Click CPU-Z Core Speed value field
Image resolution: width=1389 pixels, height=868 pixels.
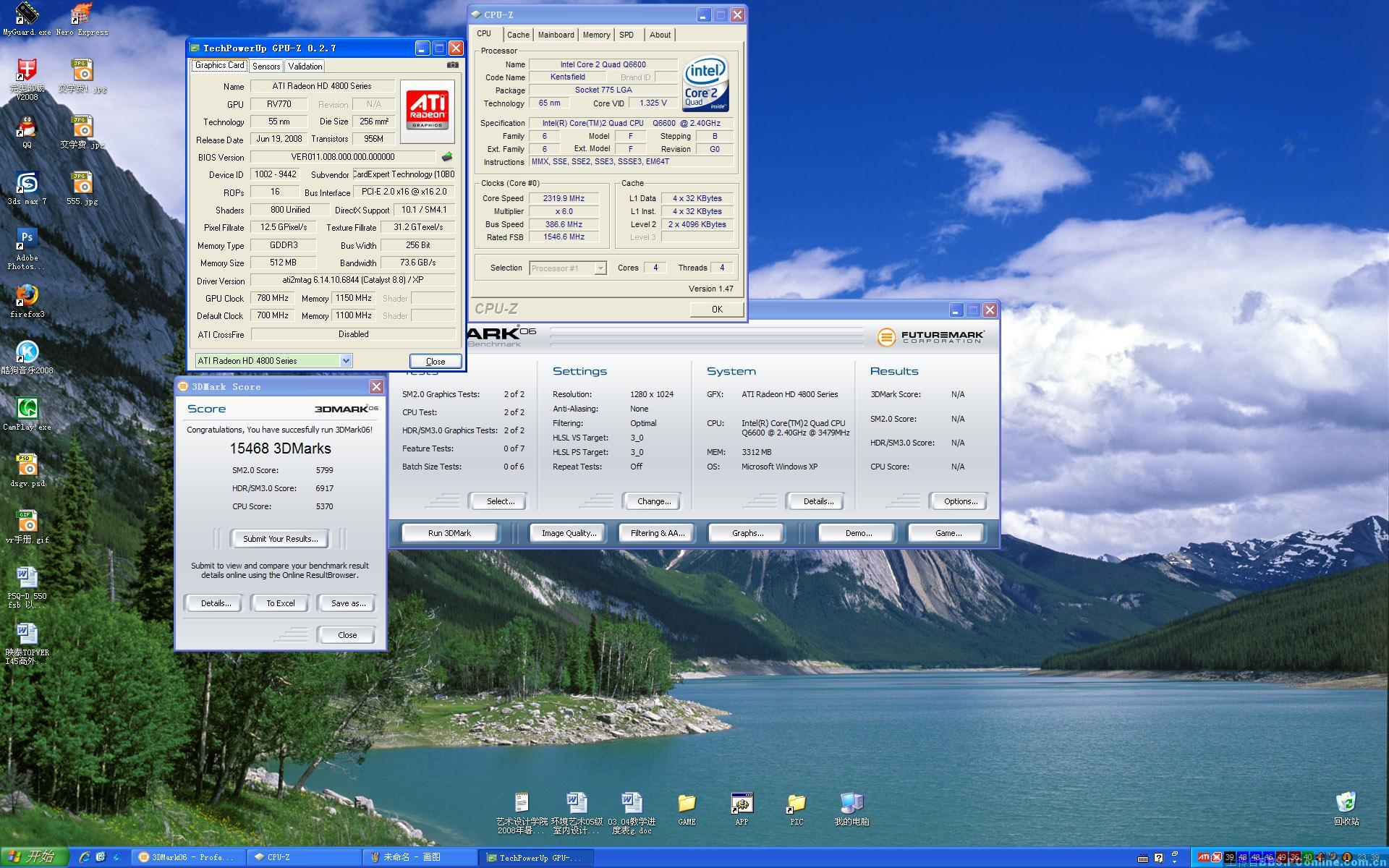(x=564, y=198)
